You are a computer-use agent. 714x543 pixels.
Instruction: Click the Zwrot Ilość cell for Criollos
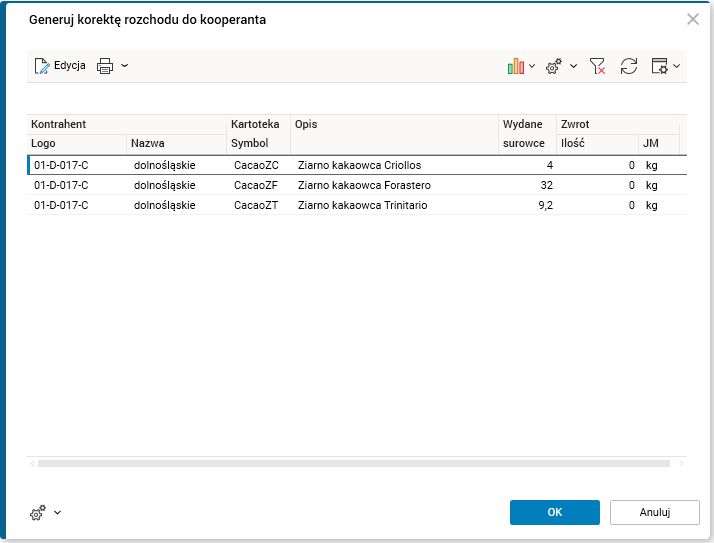pyautogui.click(x=597, y=165)
